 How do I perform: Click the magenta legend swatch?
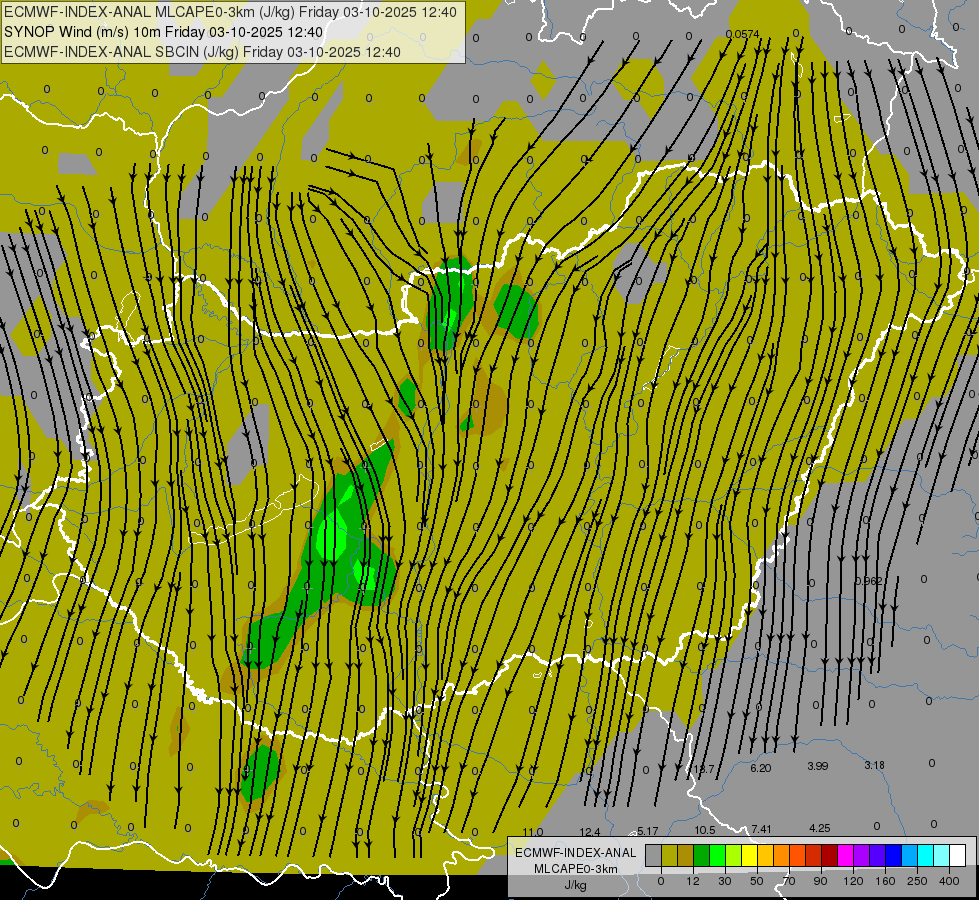pos(846,855)
